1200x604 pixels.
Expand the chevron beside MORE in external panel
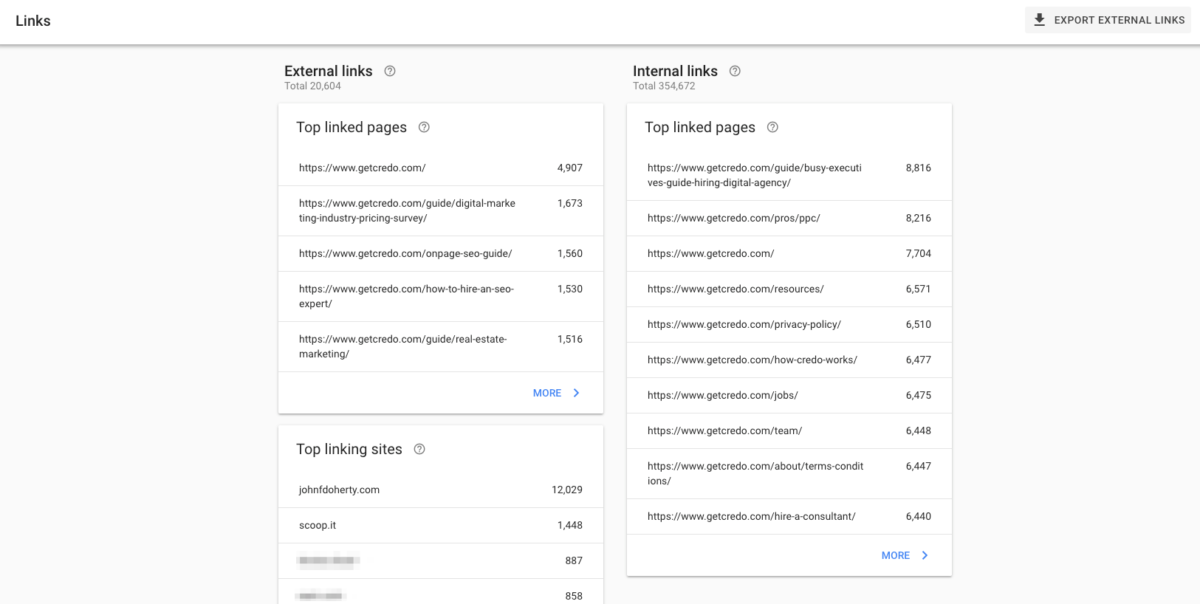577,393
